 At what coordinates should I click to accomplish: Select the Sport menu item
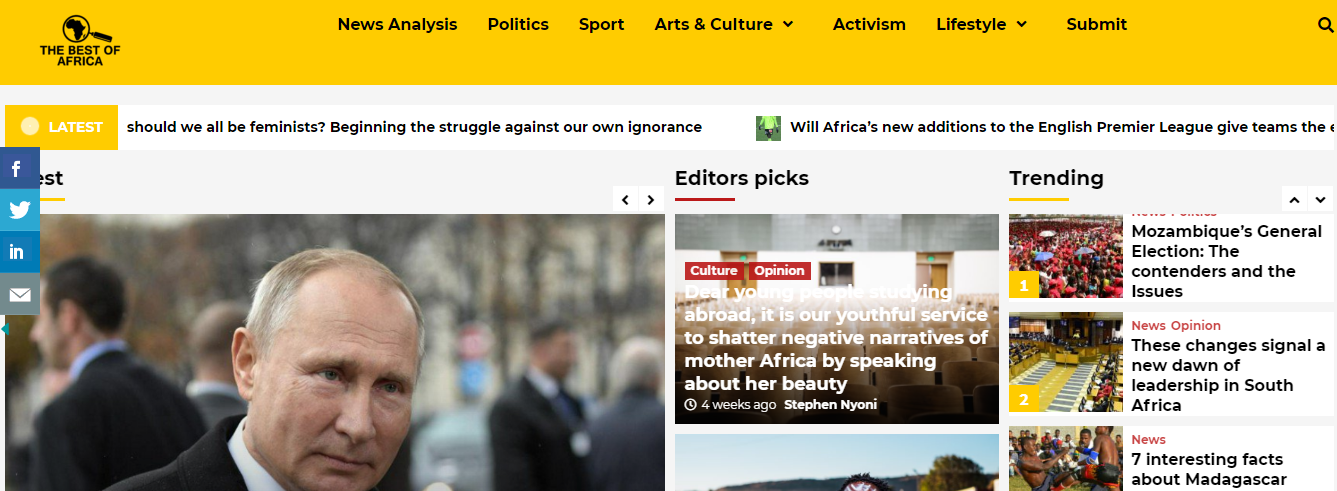click(601, 25)
